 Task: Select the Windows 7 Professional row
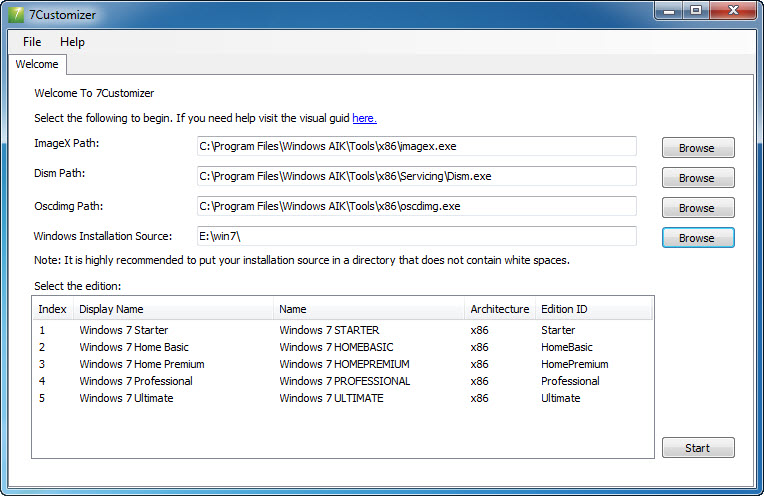tap(343, 381)
